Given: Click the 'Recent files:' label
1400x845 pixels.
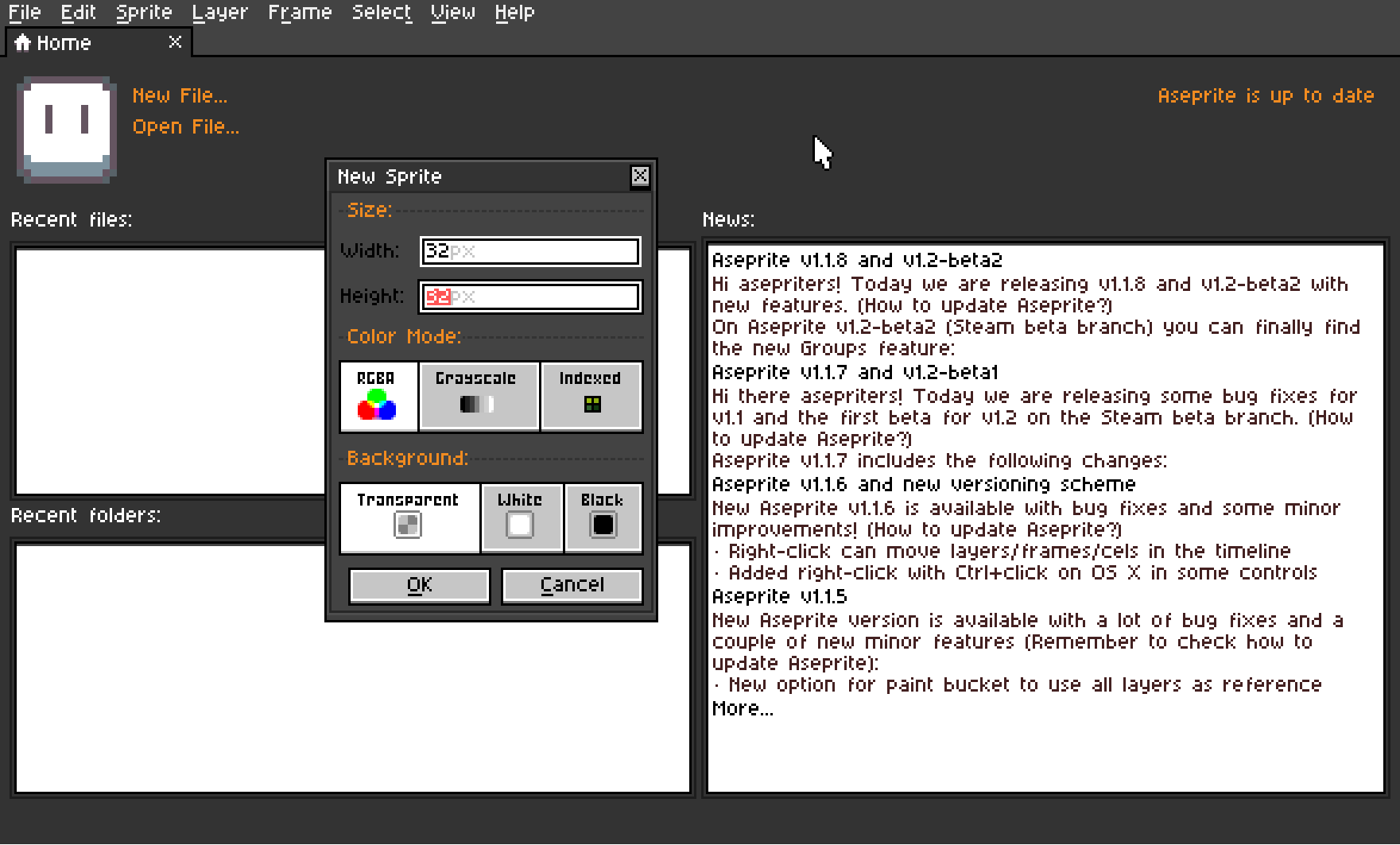Looking at the screenshot, I should click(x=72, y=220).
